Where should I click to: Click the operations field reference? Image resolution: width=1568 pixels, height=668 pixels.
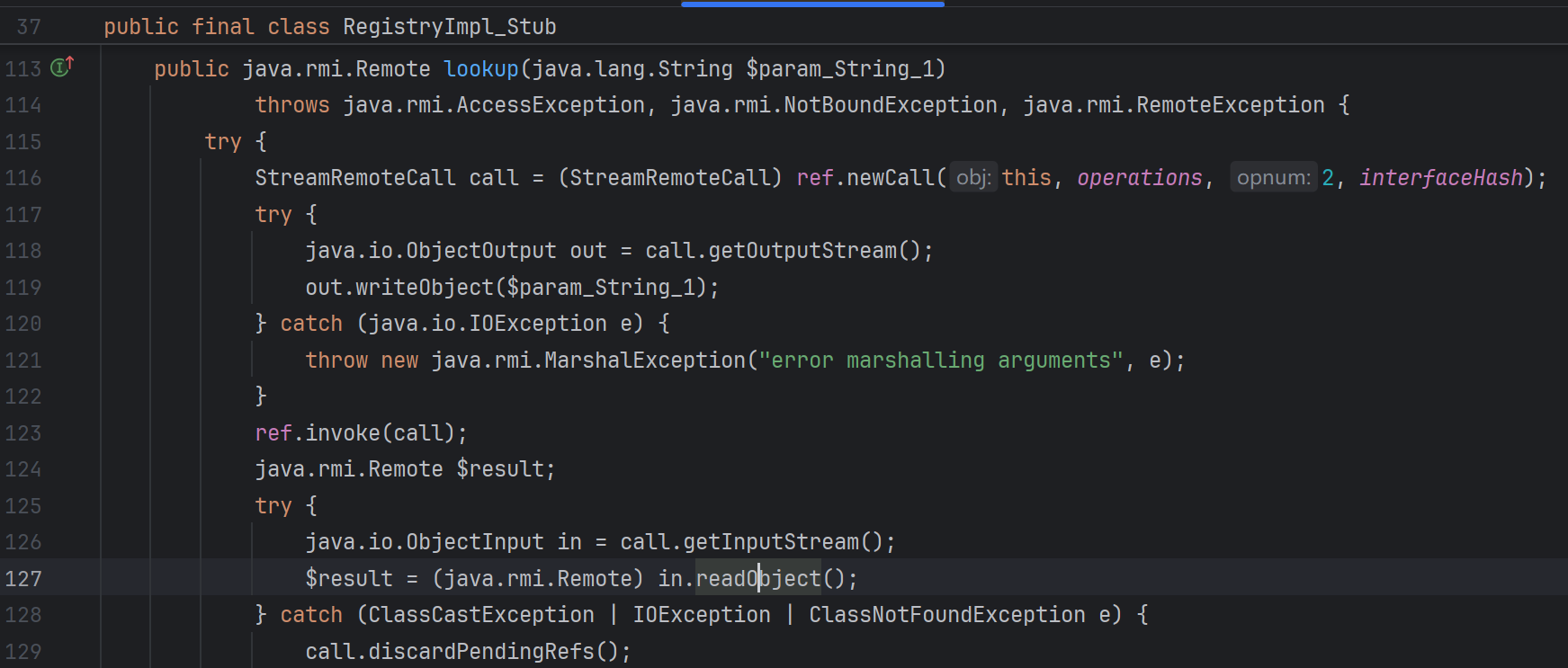pos(1139,178)
